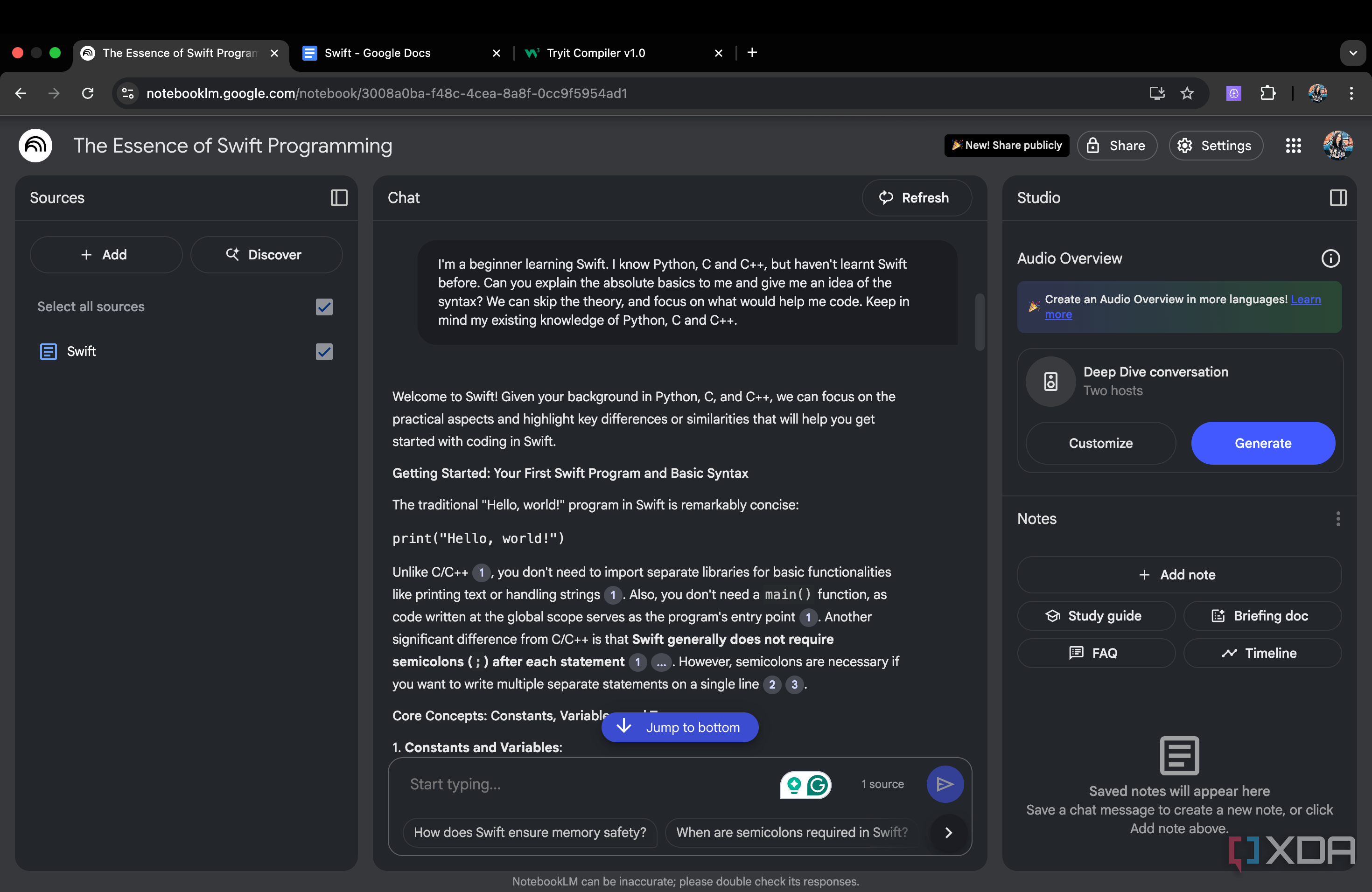Screen dimensions: 1372x892
Task: Switch to Tryit Compiler v1.0 tab
Action: point(595,53)
